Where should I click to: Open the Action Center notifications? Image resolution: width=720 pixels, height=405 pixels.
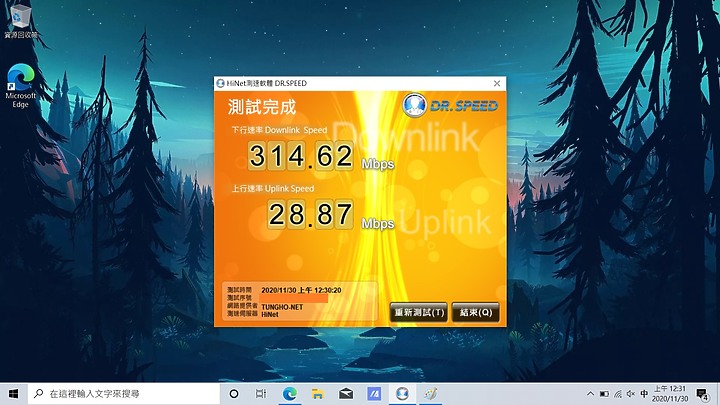tap(702, 394)
